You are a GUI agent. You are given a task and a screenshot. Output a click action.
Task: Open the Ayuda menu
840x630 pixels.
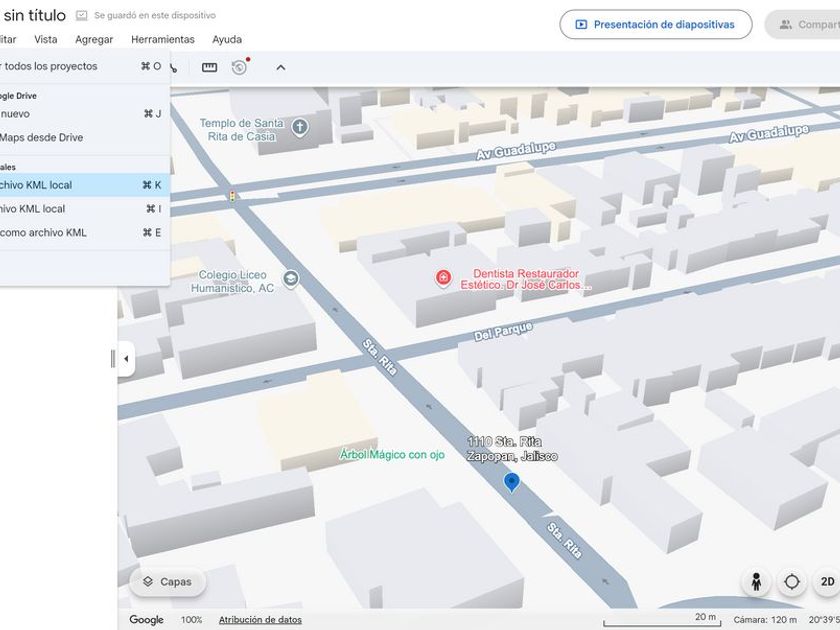227,40
